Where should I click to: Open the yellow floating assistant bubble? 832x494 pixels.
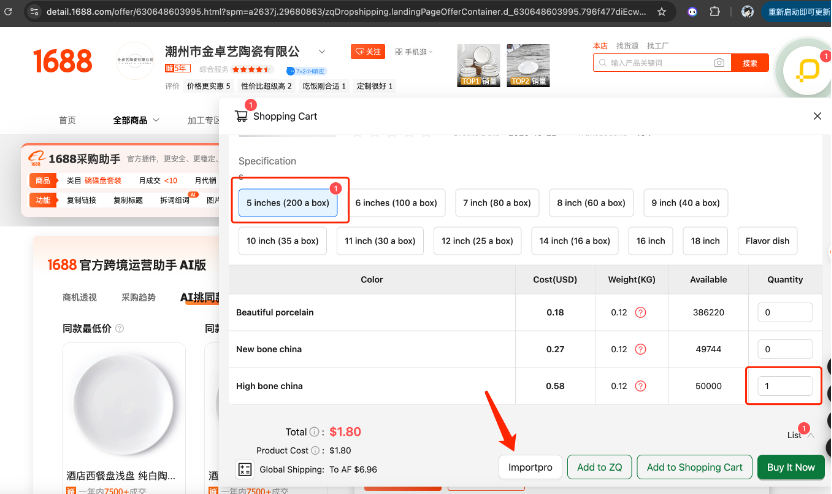pos(807,70)
